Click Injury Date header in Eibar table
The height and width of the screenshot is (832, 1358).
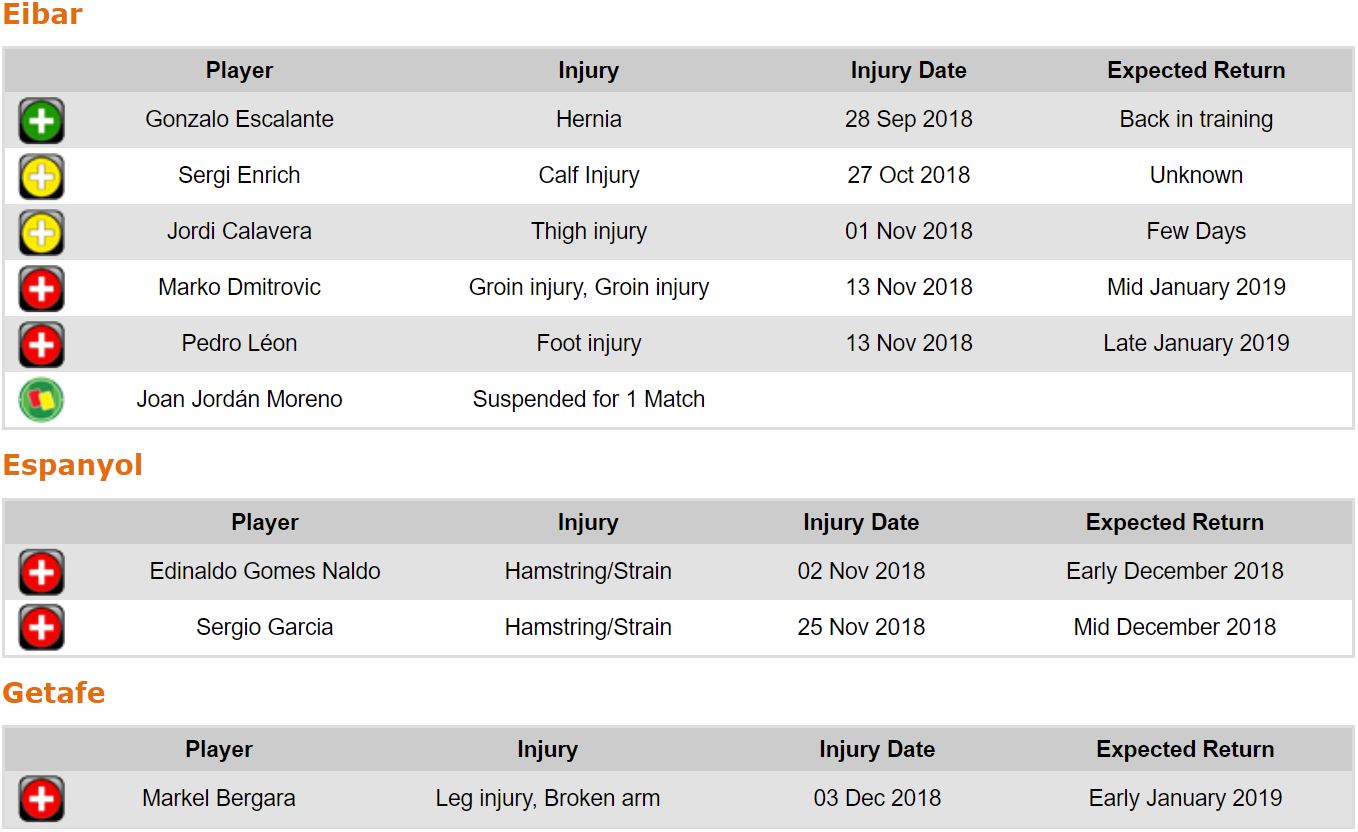click(x=908, y=71)
